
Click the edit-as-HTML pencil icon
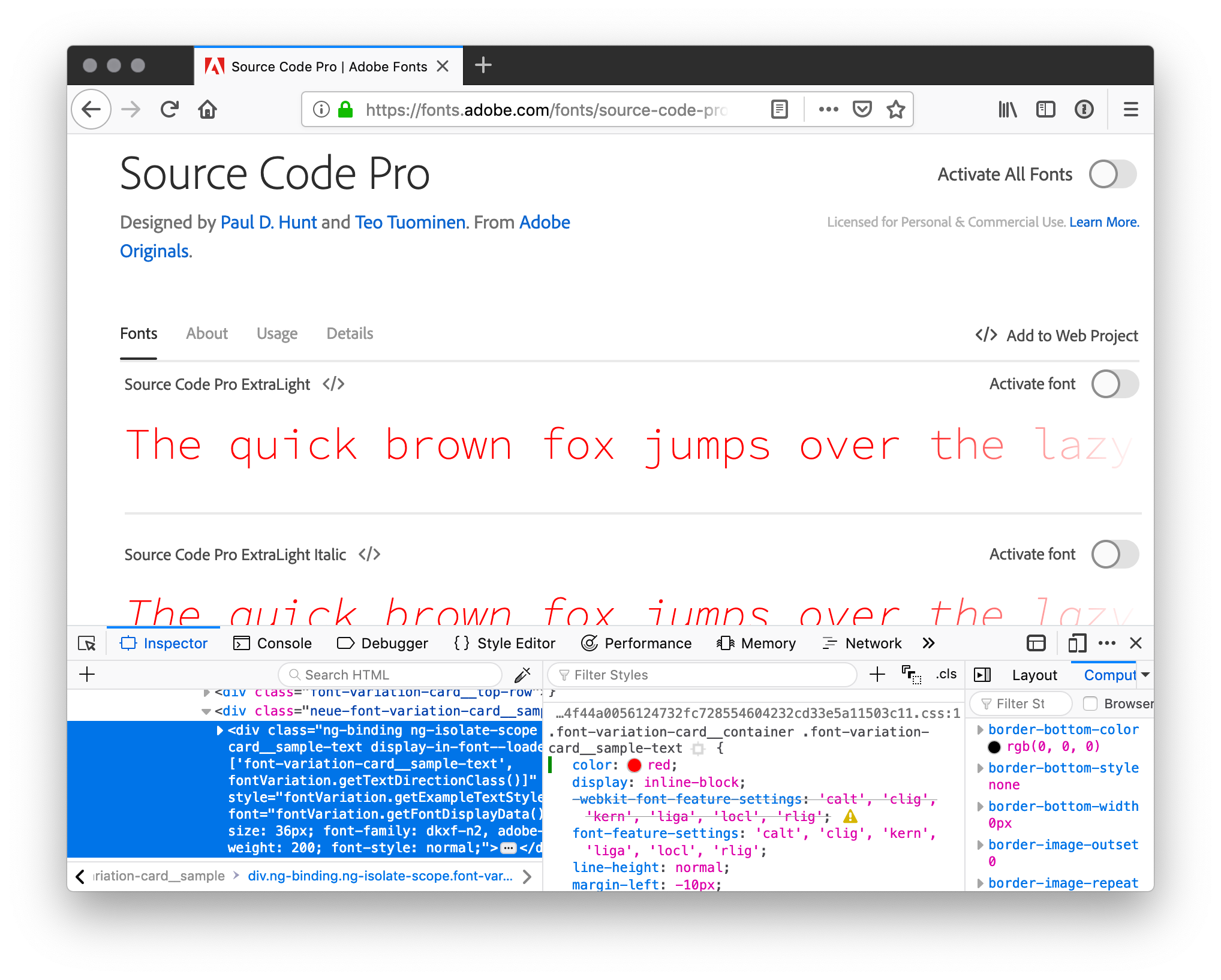pyautogui.click(x=521, y=675)
